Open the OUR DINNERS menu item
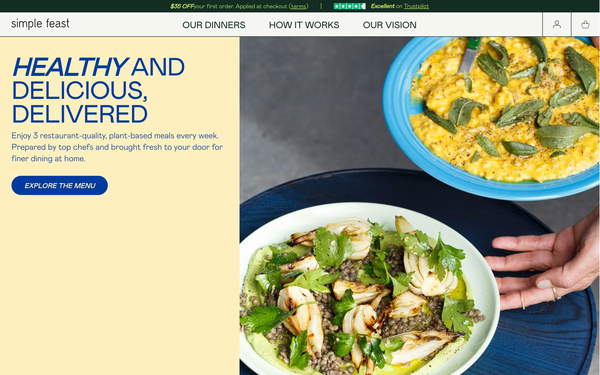The image size is (600, 375). coord(214,25)
